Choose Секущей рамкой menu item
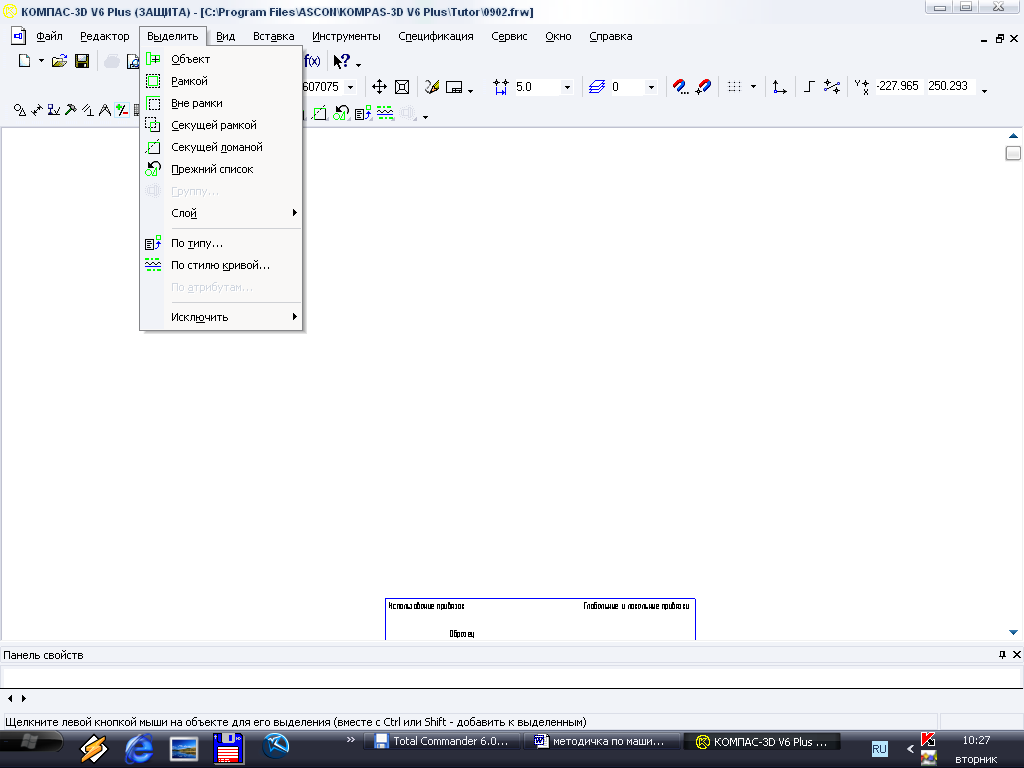Image resolution: width=1024 pixels, height=768 pixels. (221, 125)
